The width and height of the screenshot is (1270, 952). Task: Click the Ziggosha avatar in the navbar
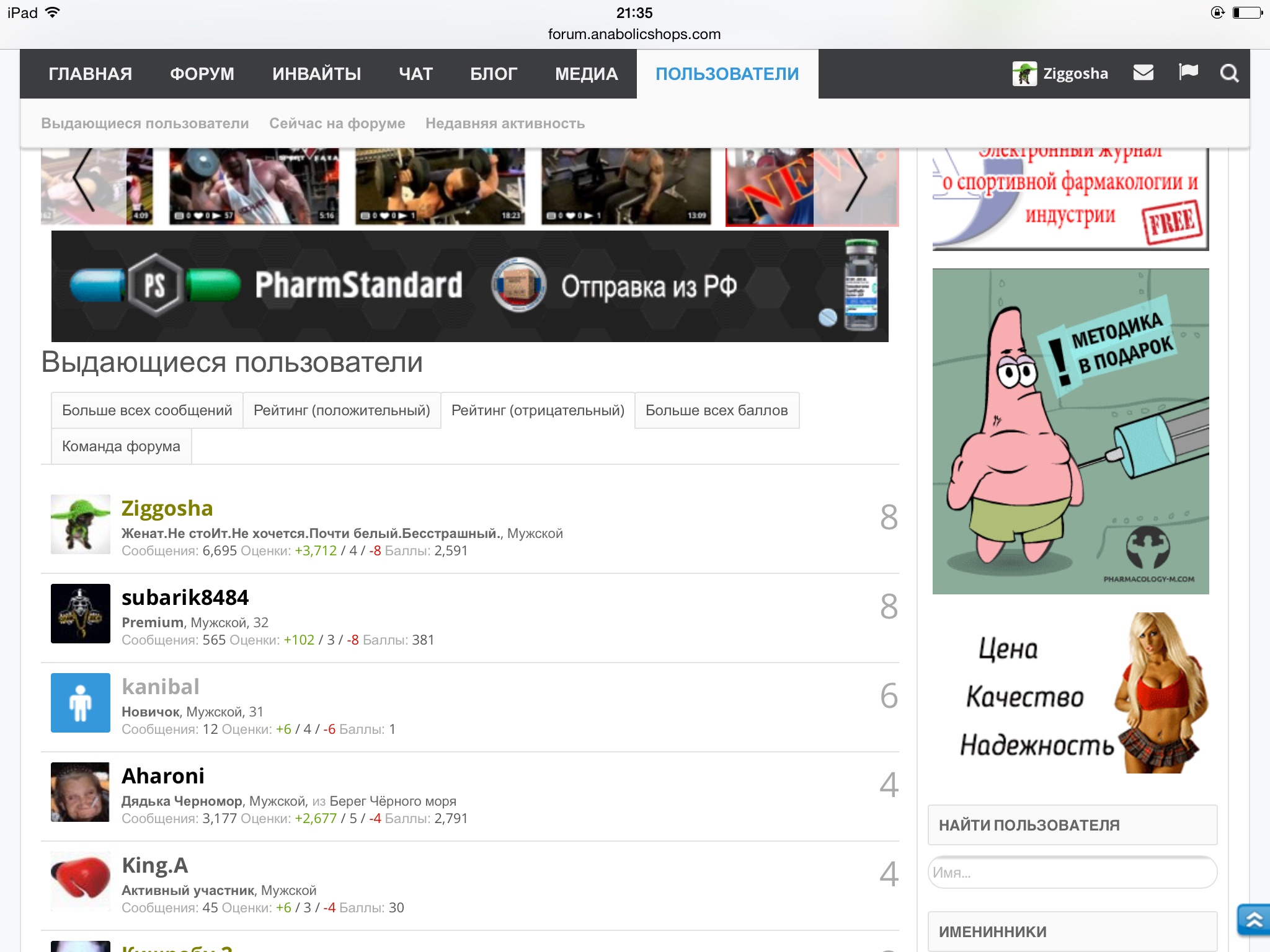(x=1024, y=74)
